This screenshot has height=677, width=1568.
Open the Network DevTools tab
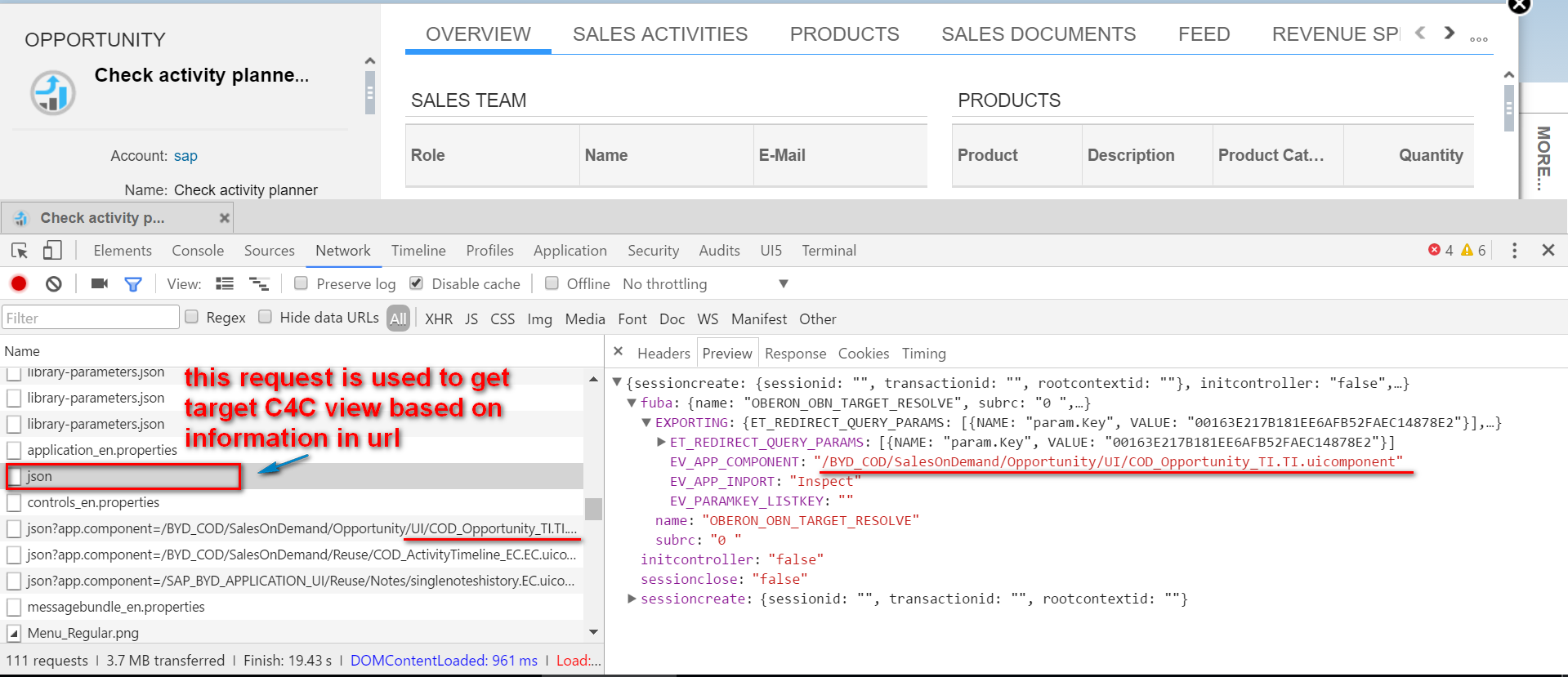pos(343,251)
